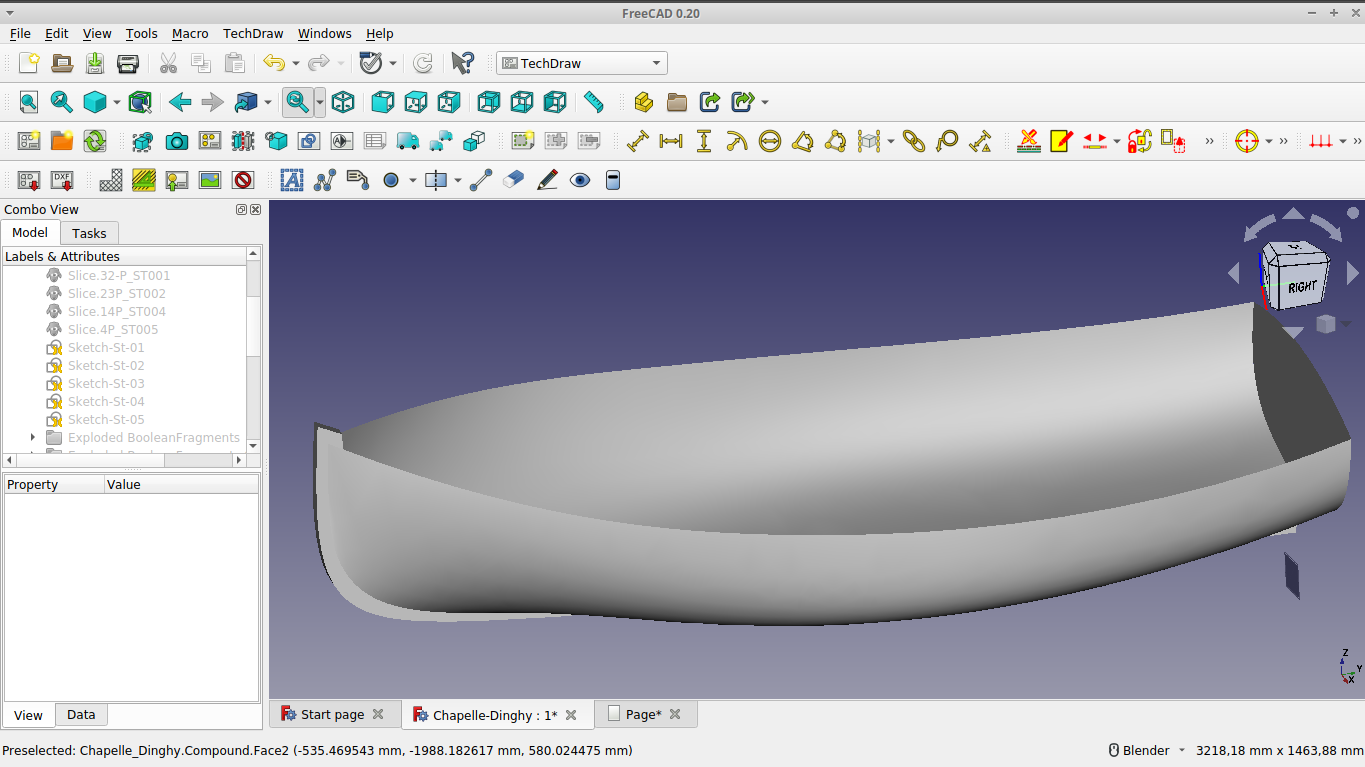Click the Active View camera icon
This screenshot has width=1365, height=767.
177,141
